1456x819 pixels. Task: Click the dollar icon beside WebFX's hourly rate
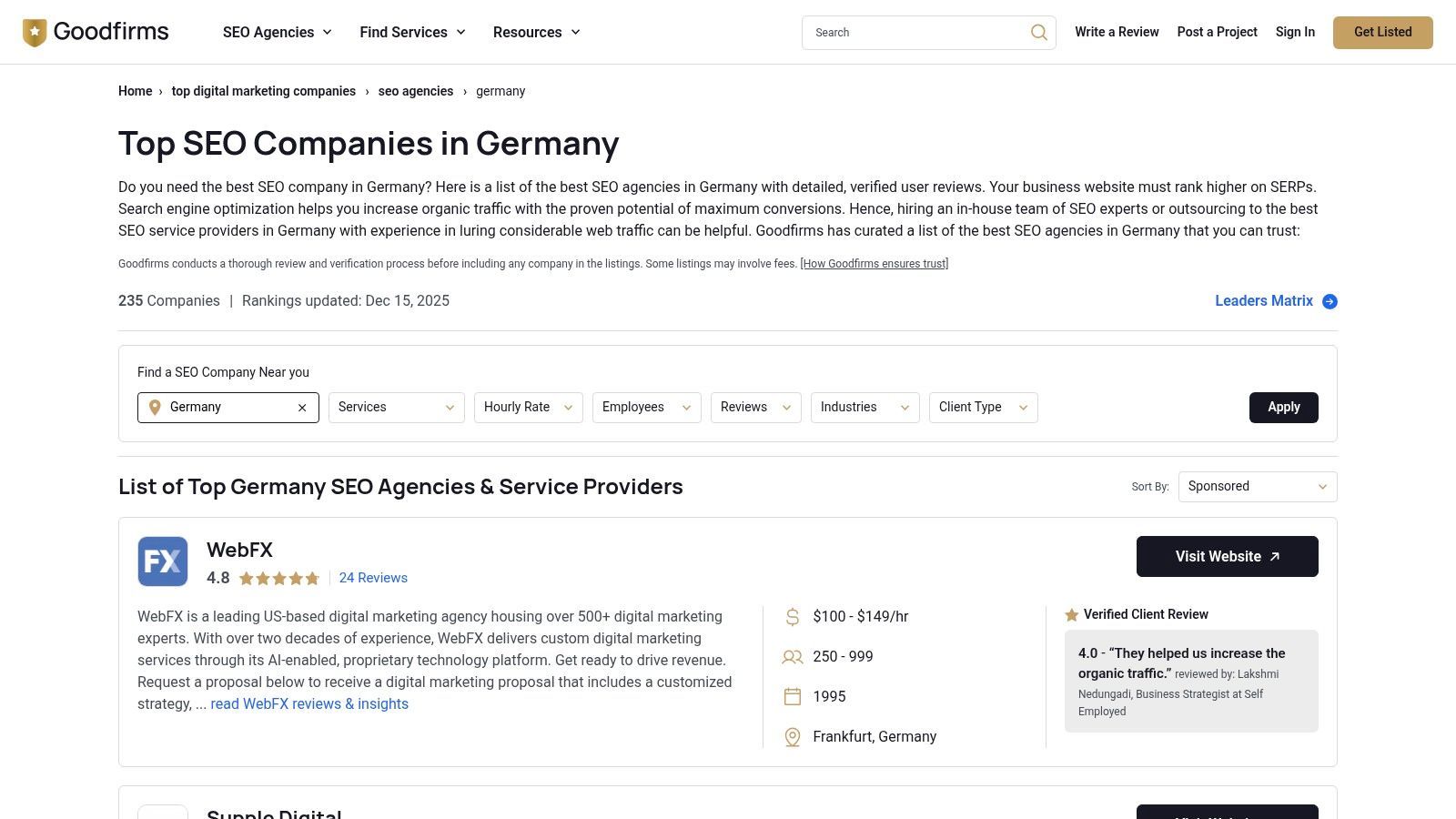click(x=791, y=616)
